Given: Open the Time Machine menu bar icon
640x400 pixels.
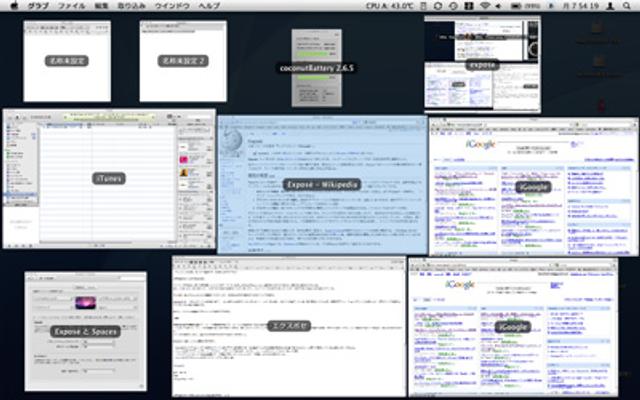Looking at the screenshot, I should pyautogui.click(x=453, y=6).
